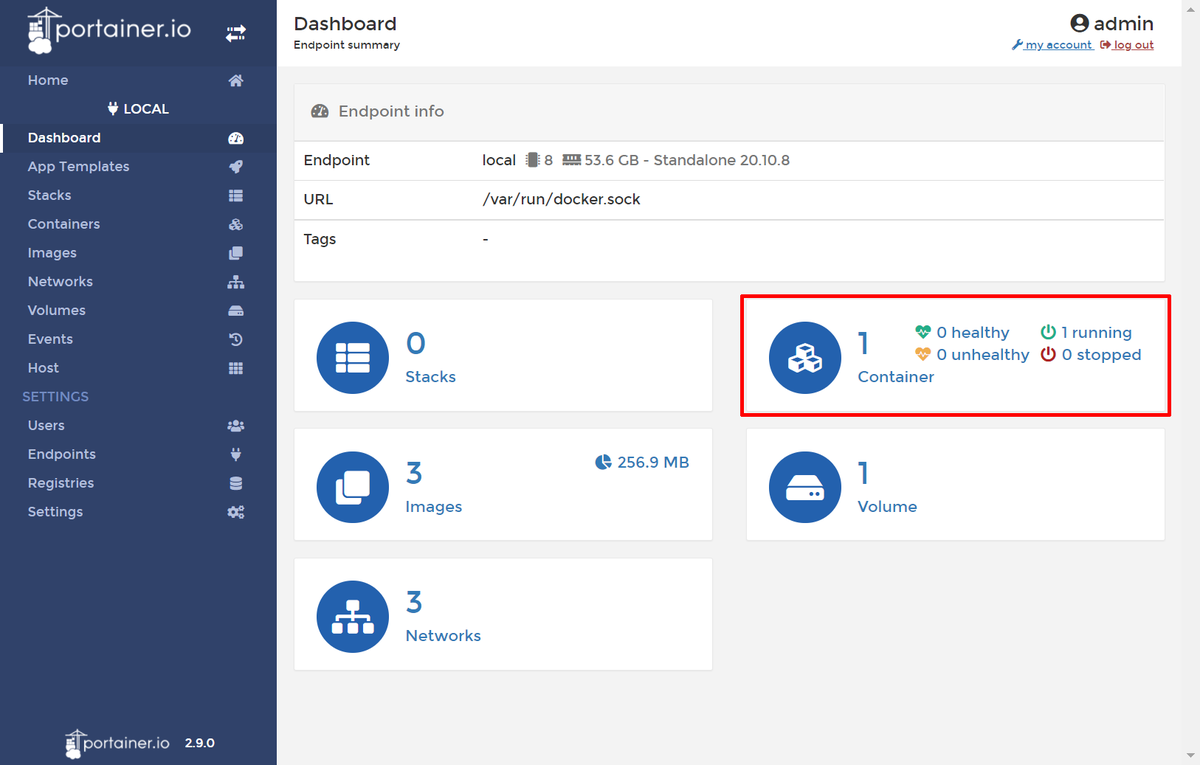
Task: Click the '0 unhealthy' status text
Action: point(983,354)
